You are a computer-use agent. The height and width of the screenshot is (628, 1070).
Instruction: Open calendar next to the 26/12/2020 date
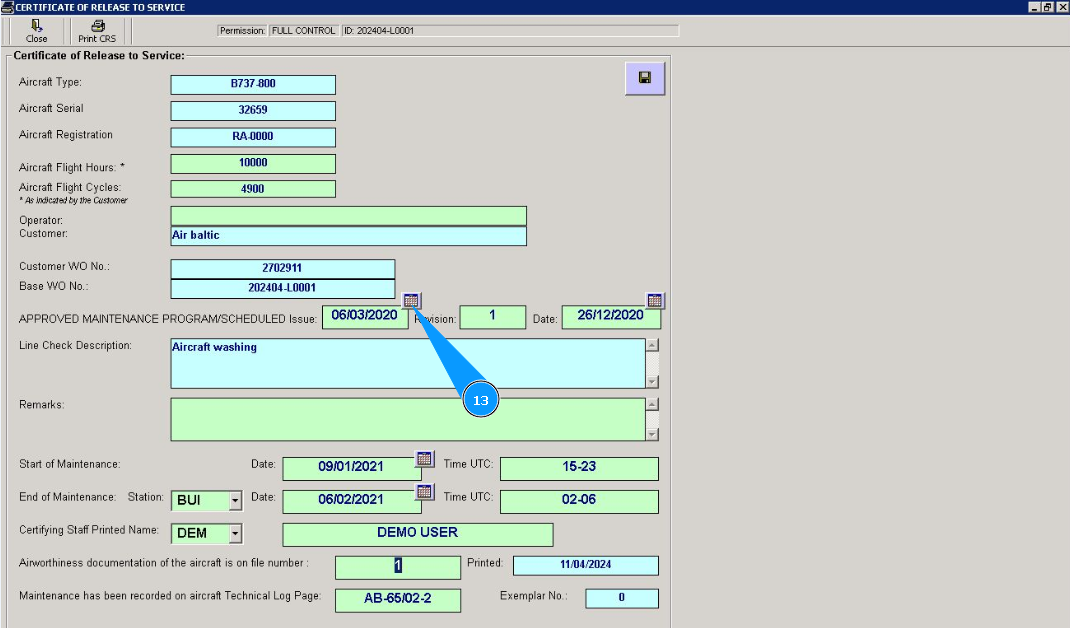654,300
